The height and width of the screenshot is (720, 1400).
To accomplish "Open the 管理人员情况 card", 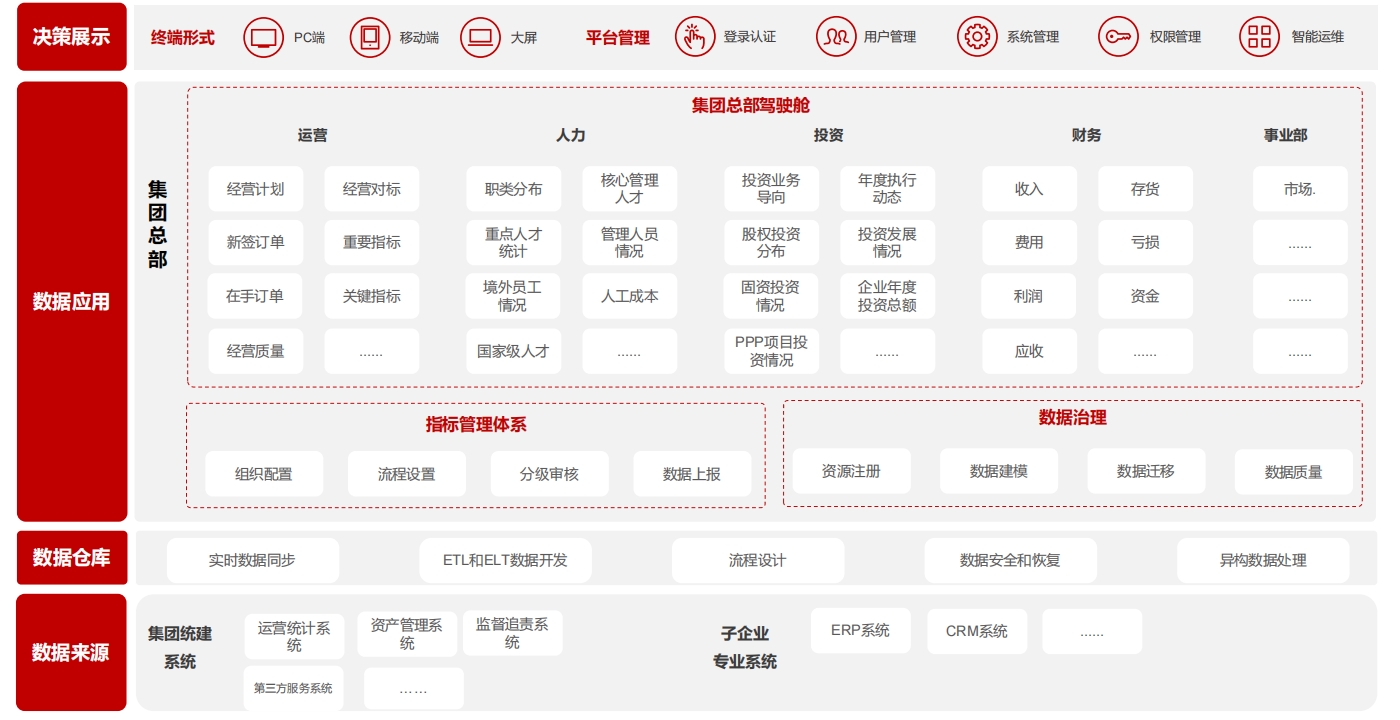I will 629,242.
